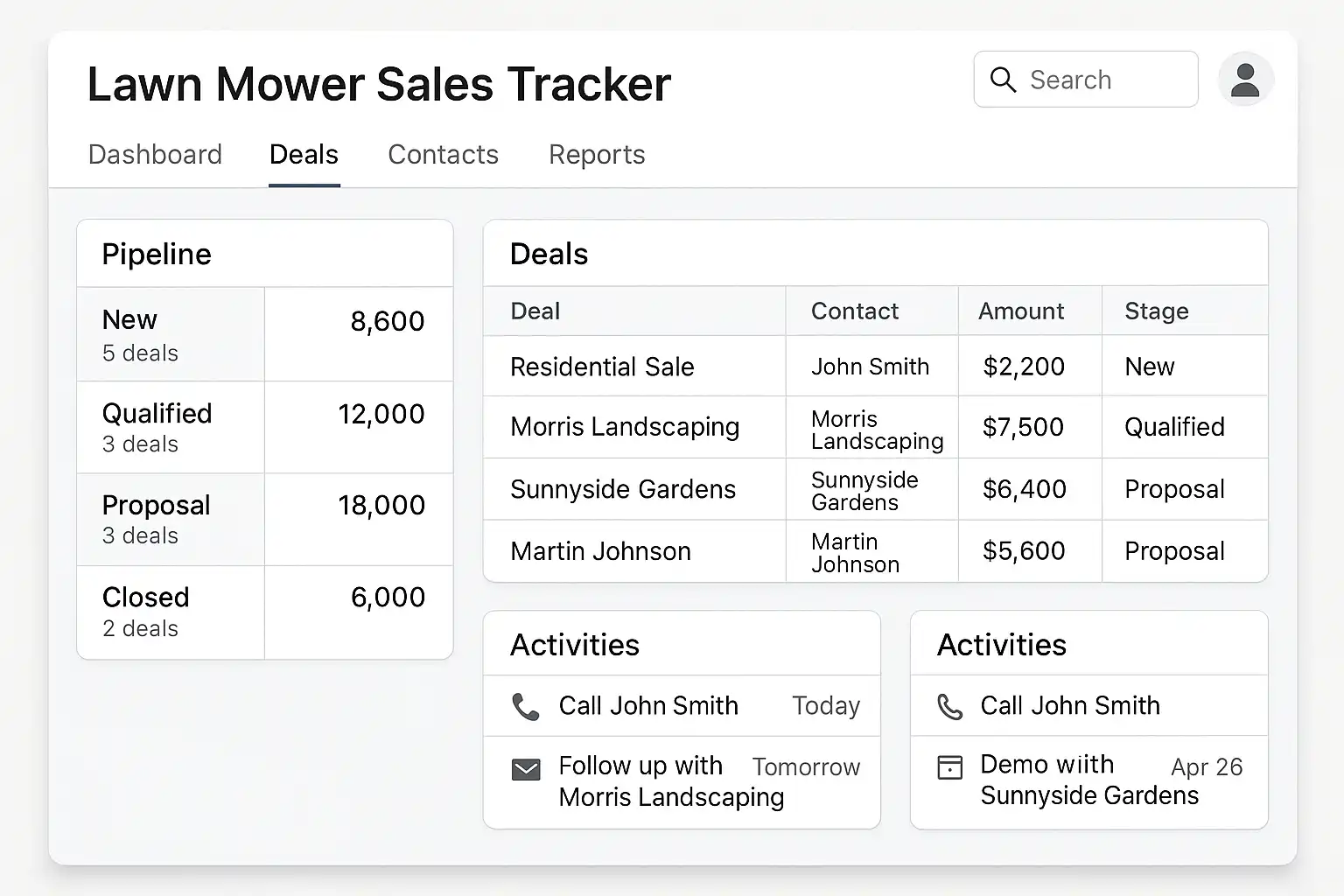Select the Deals tab
Viewport: 1344px width, 896px height.
(x=304, y=155)
